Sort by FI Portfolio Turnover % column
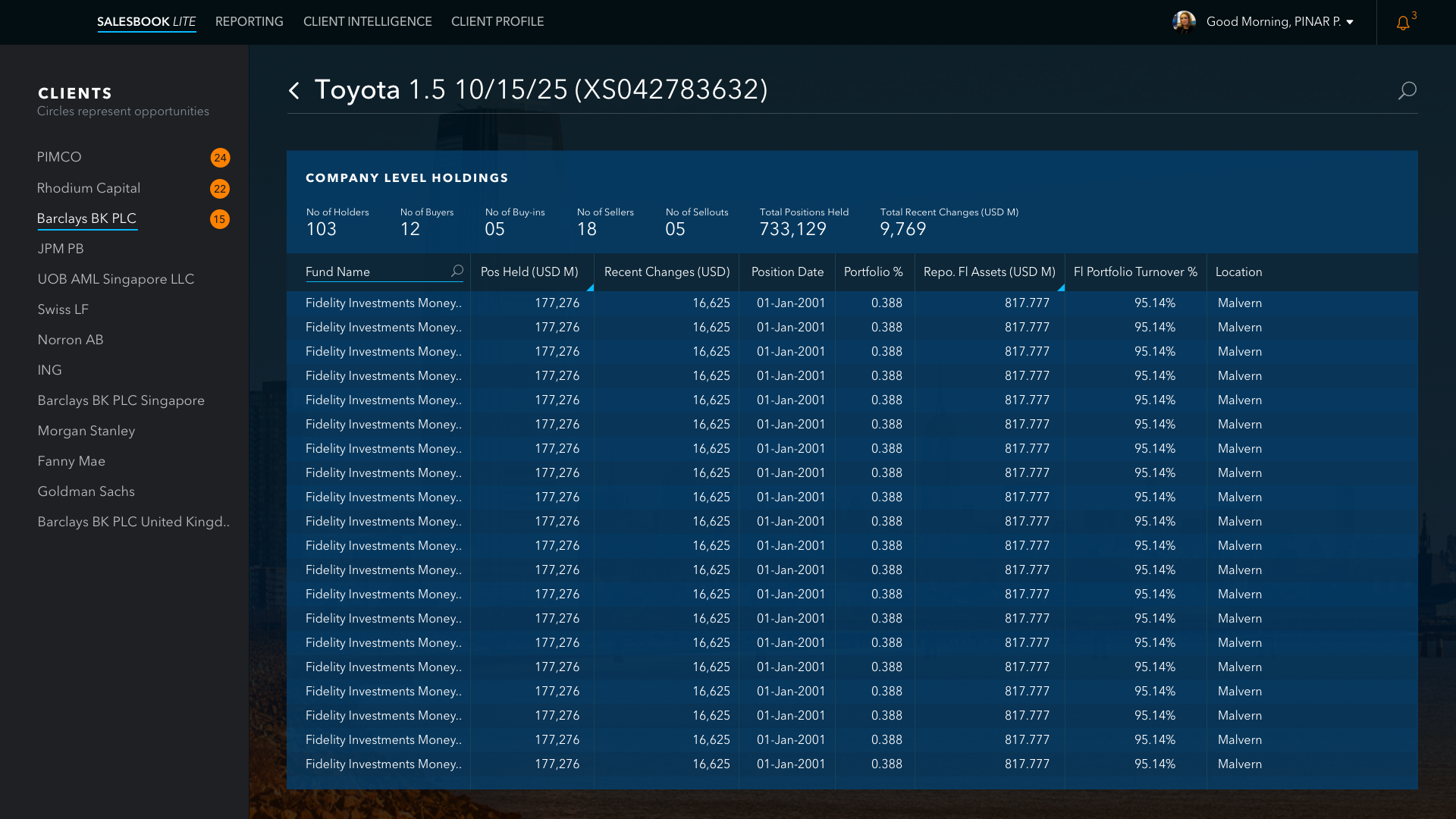1456x819 pixels. [1136, 271]
